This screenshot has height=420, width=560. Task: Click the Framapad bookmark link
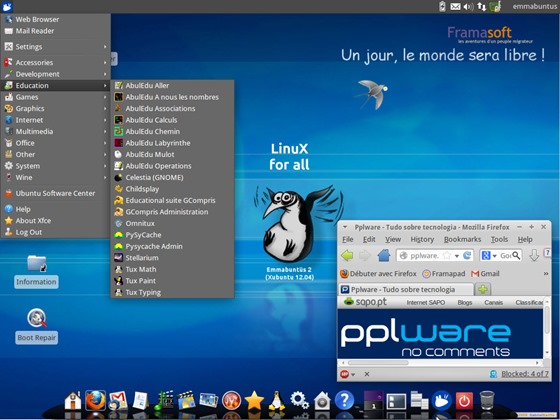click(444, 274)
